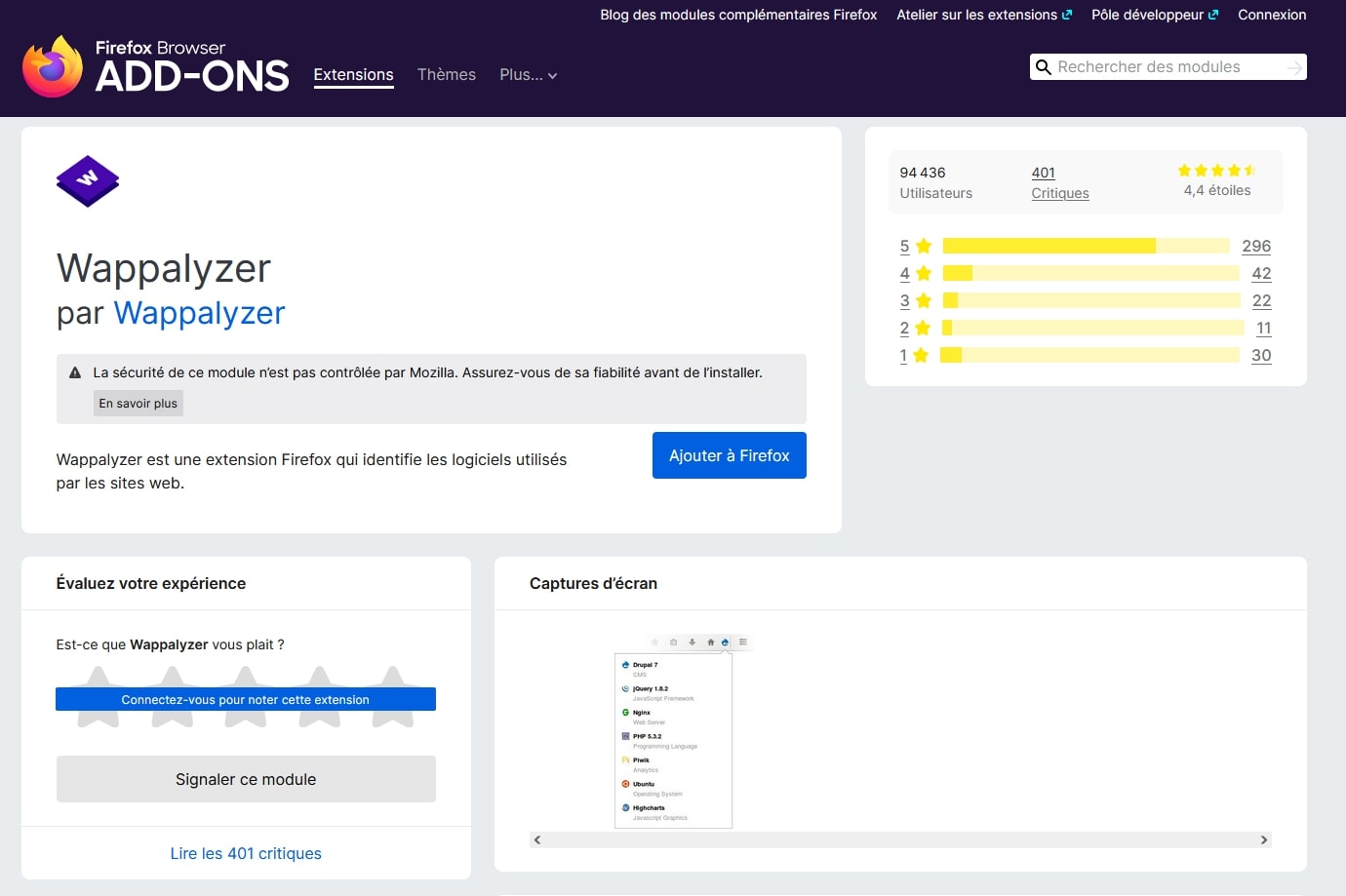
Task: Click the star icon in the 2-star row
Action: 923,328
